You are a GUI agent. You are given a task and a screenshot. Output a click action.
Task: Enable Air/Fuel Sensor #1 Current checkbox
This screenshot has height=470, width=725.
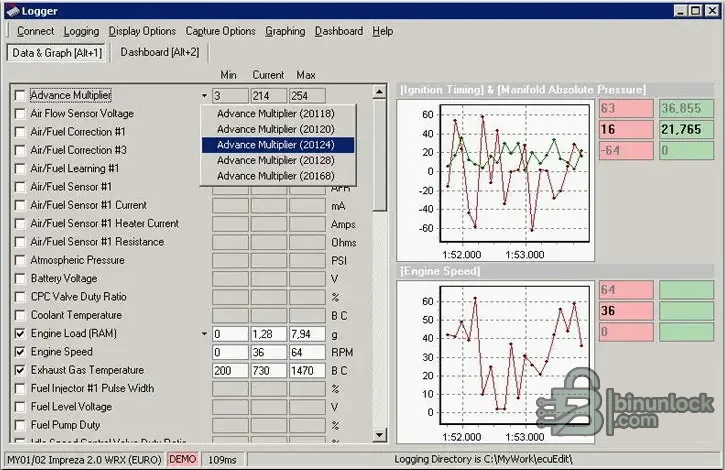click(20, 205)
